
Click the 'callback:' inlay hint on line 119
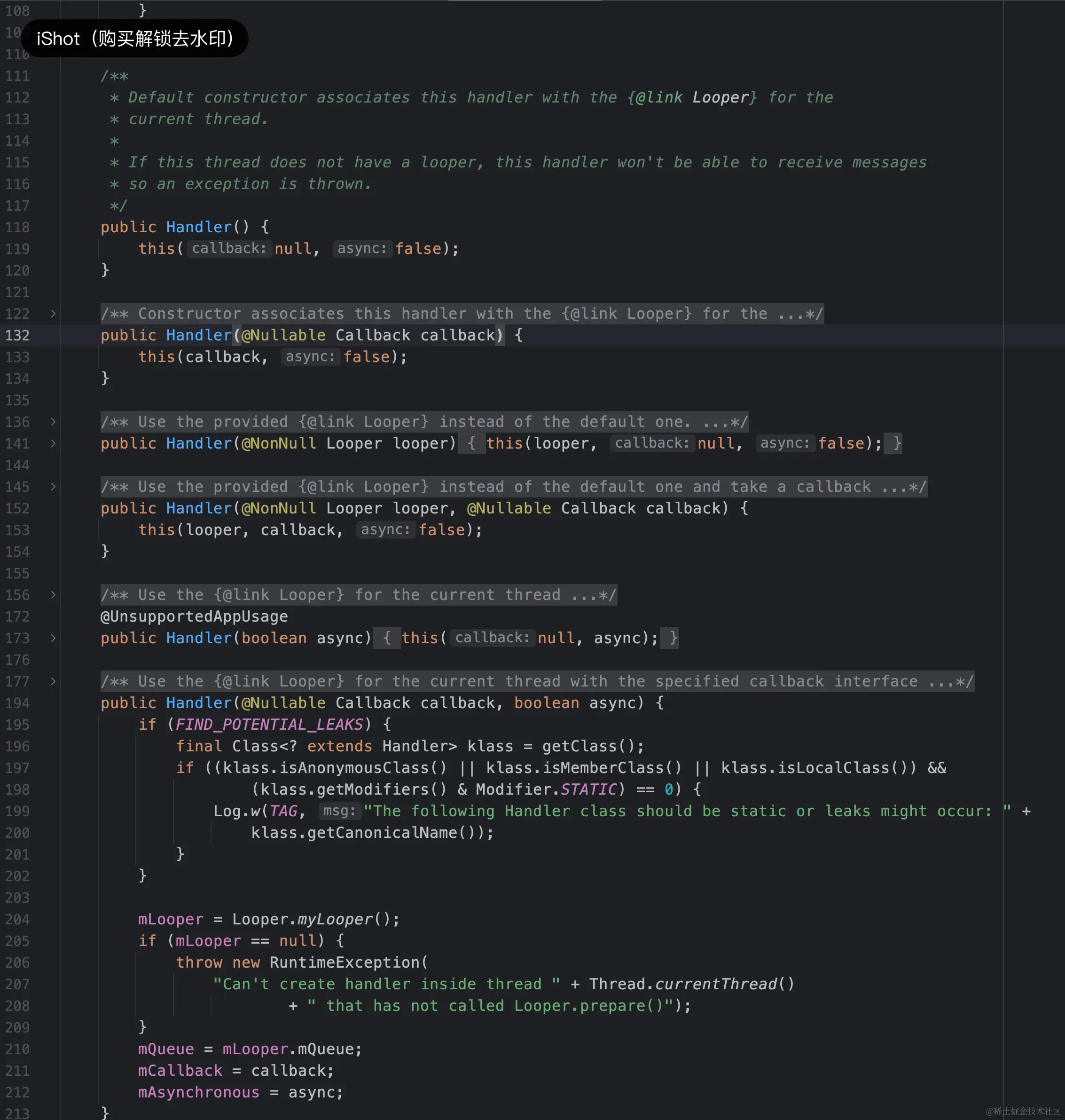point(229,248)
